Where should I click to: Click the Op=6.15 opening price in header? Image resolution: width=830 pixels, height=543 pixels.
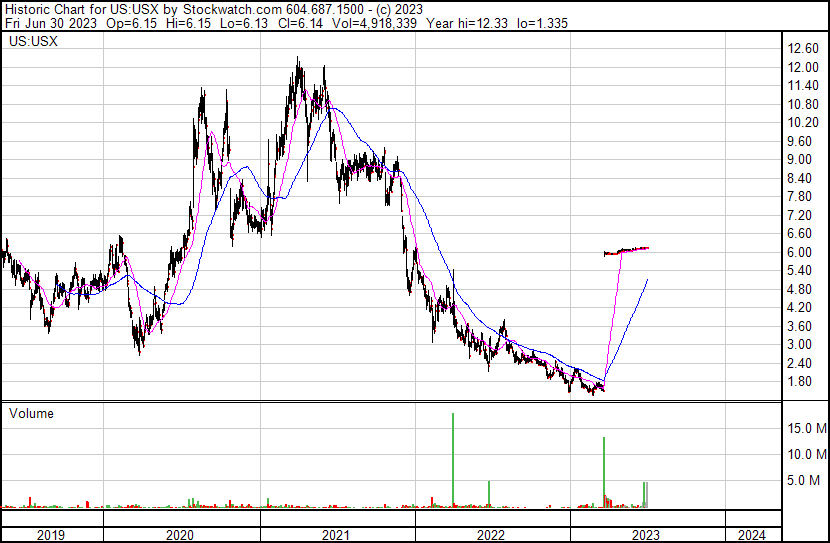pos(132,23)
